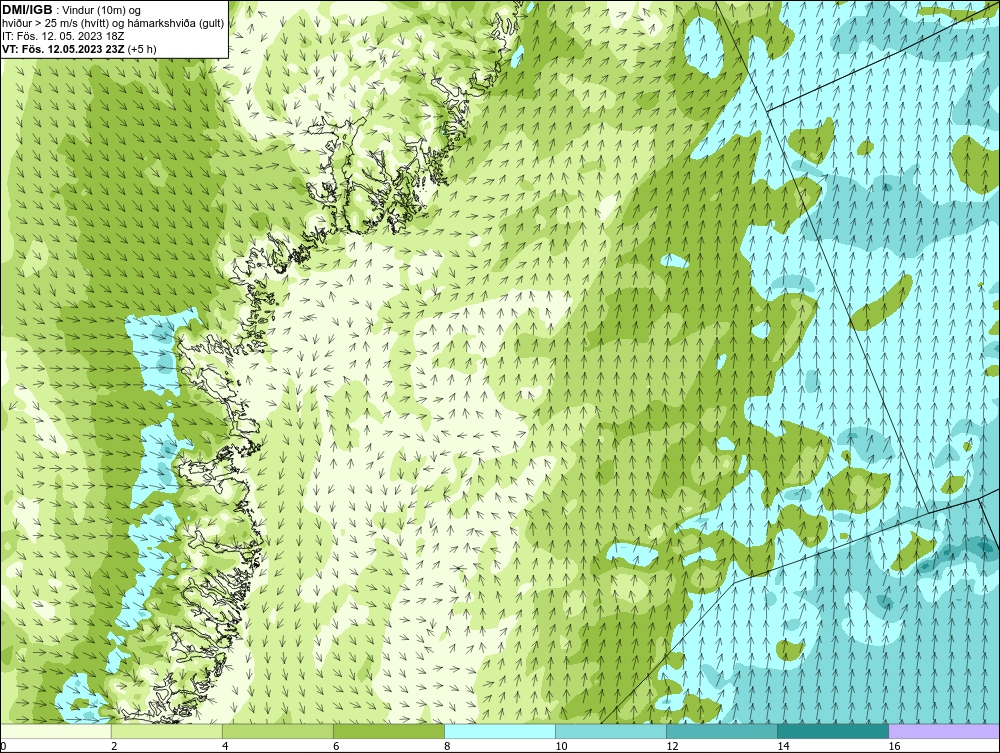Screen dimensions: 1000x753
Task: Click the scale label '14'
Action: pyautogui.click(x=783, y=746)
